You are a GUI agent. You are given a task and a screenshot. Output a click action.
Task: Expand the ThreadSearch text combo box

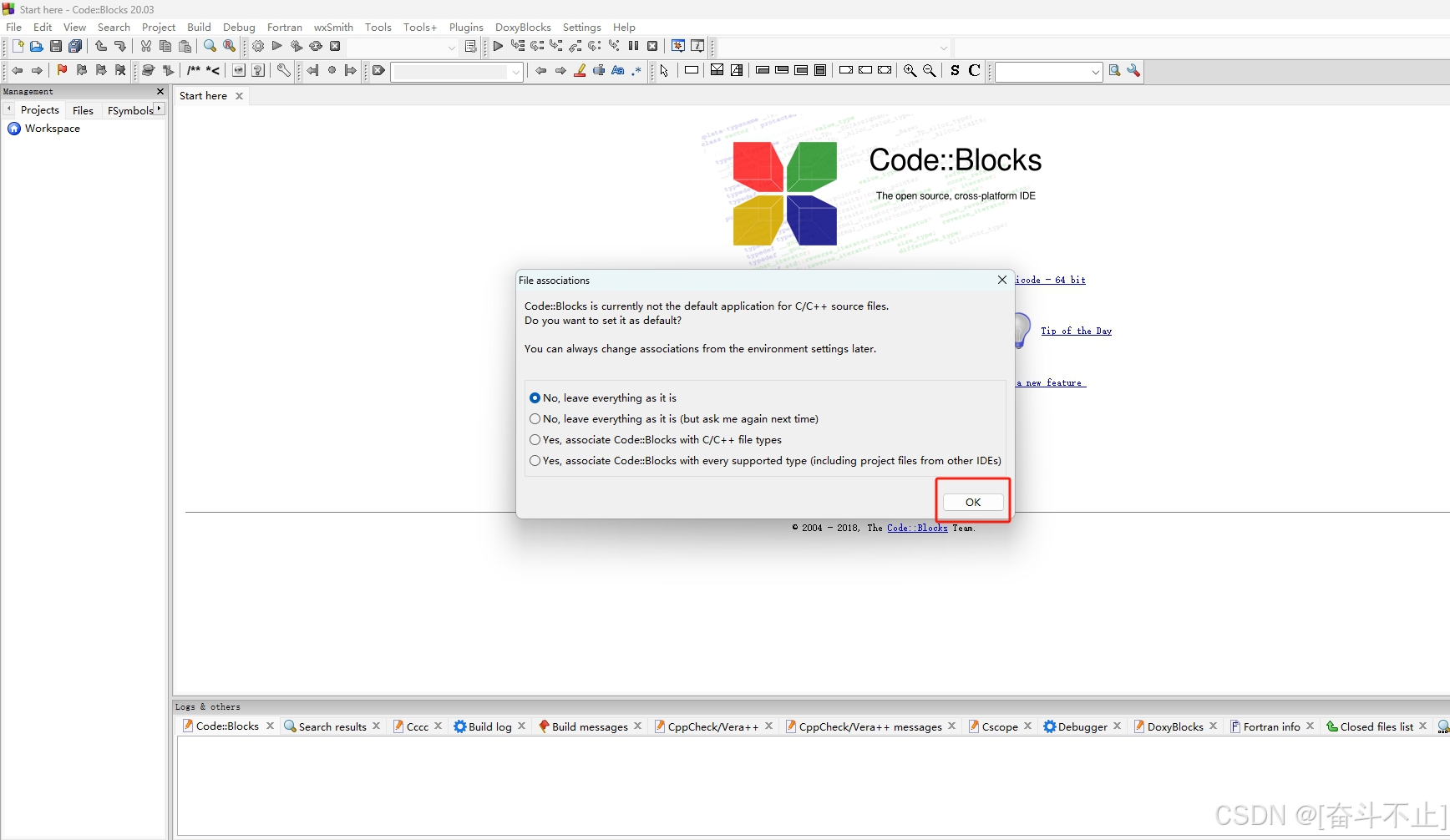pos(1096,72)
